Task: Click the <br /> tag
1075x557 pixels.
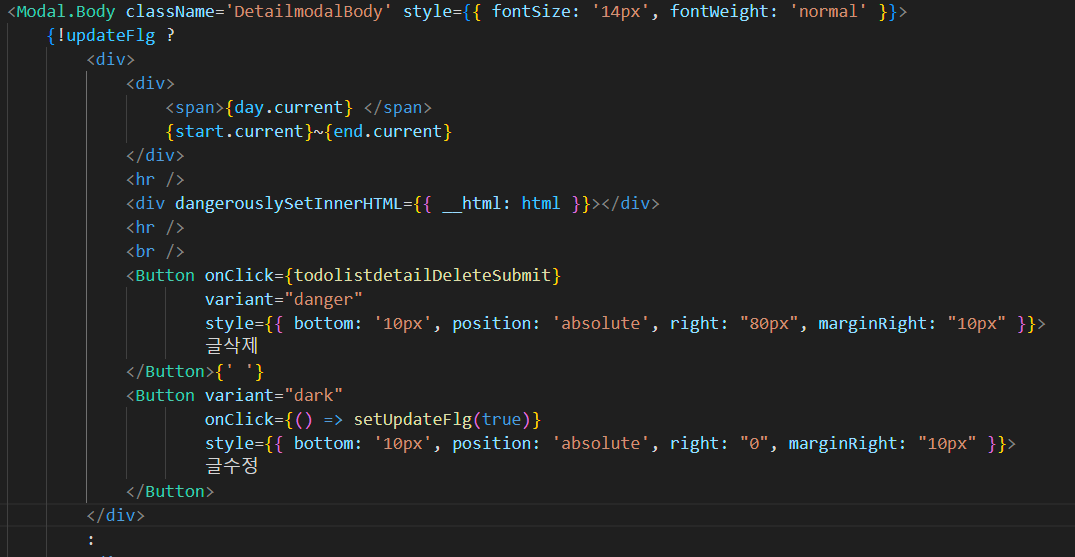Action: click(155, 252)
